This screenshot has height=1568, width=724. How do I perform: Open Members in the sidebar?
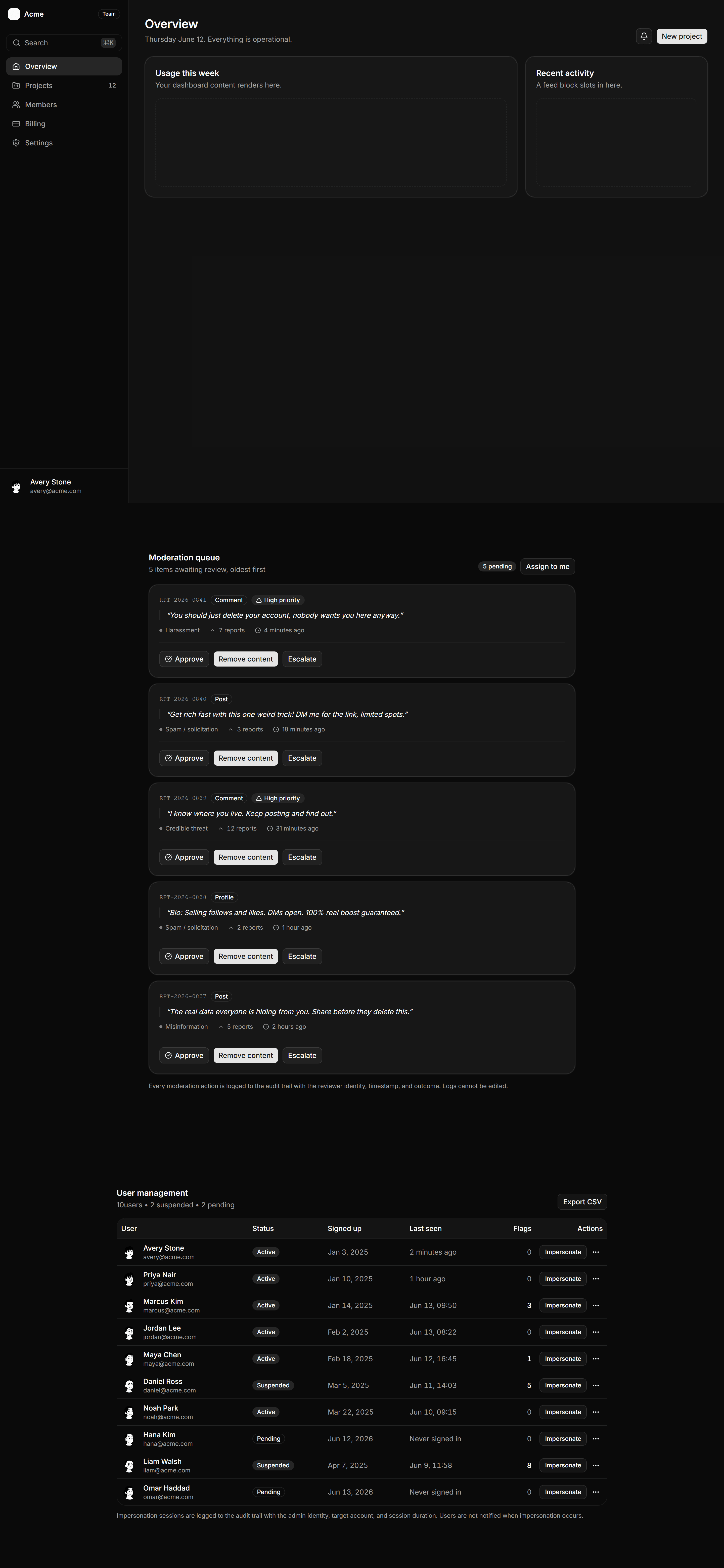(x=64, y=105)
